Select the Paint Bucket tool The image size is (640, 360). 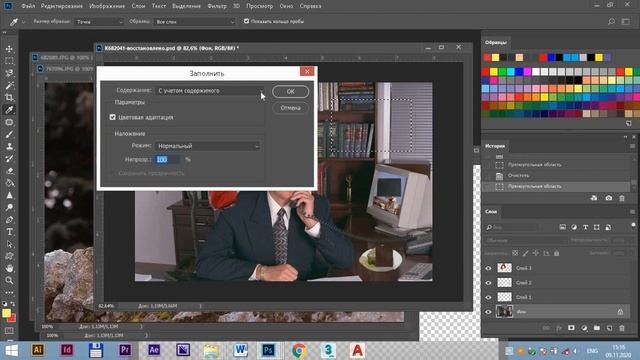pyautogui.click(x=9, y=183)
